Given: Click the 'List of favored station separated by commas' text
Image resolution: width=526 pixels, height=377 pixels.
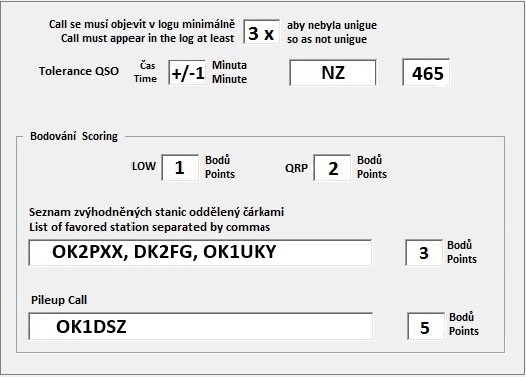Looking at the screenshot, I should [150, 227].
